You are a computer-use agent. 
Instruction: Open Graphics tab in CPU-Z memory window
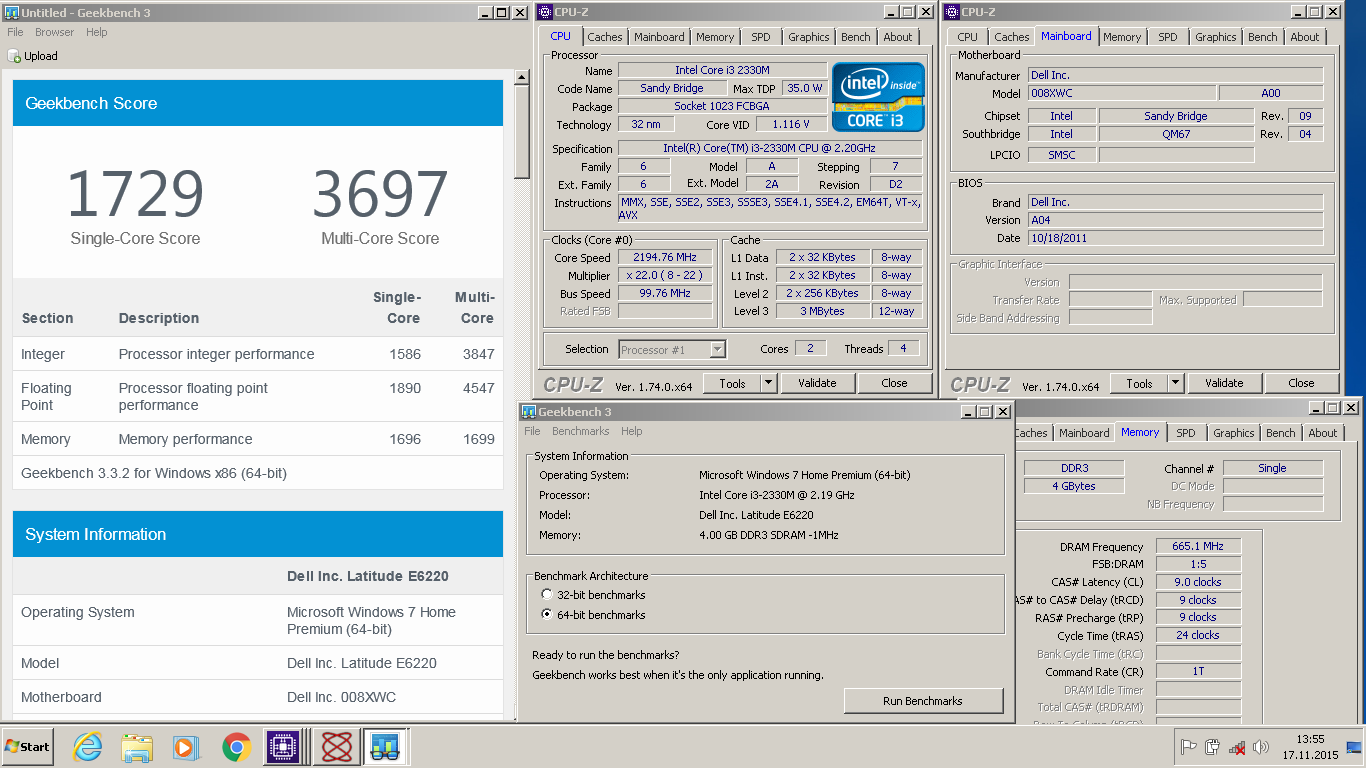point(1234,433)
